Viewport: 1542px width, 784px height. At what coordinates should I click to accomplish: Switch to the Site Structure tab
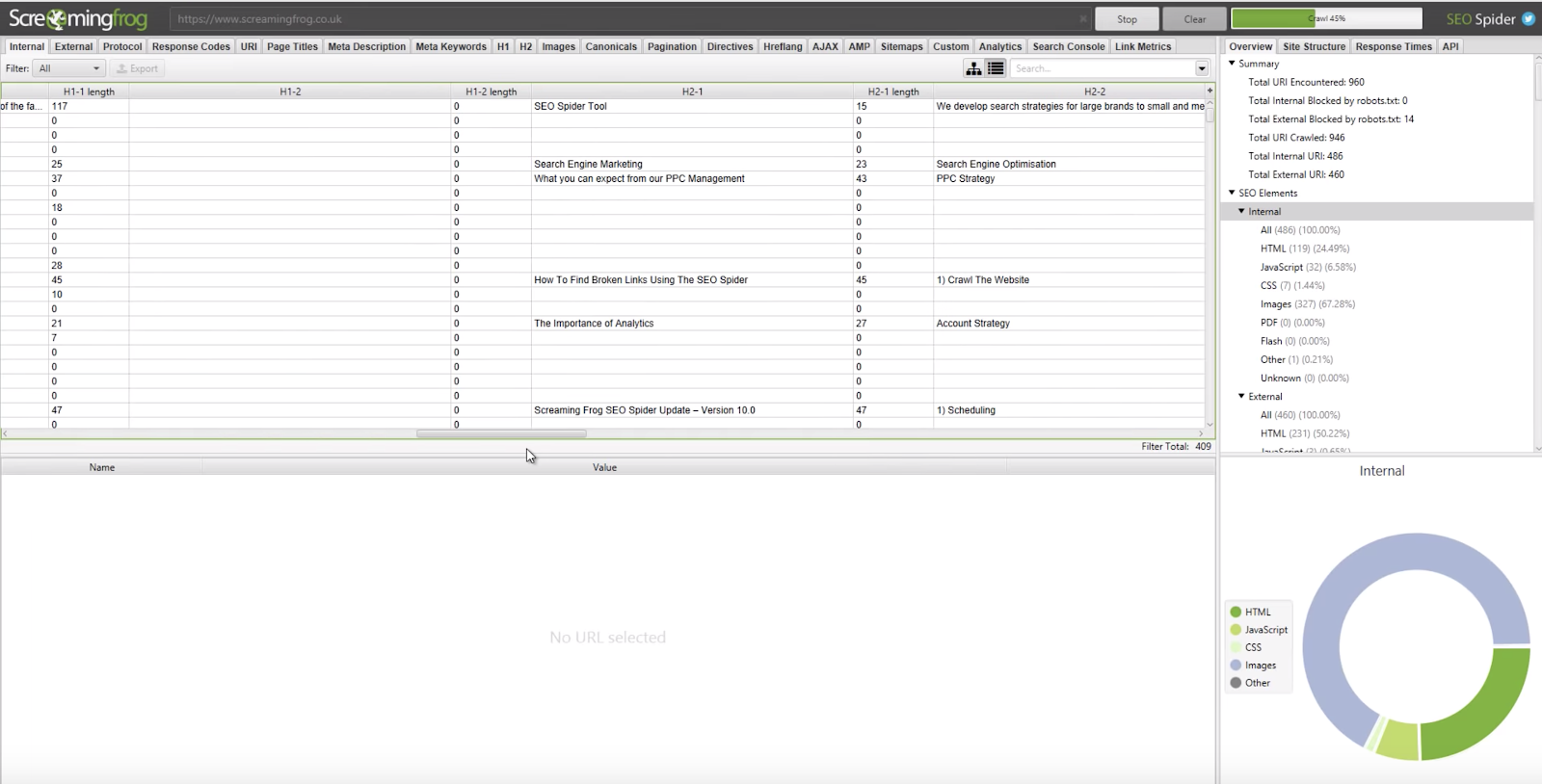[x=1314, y=46]
